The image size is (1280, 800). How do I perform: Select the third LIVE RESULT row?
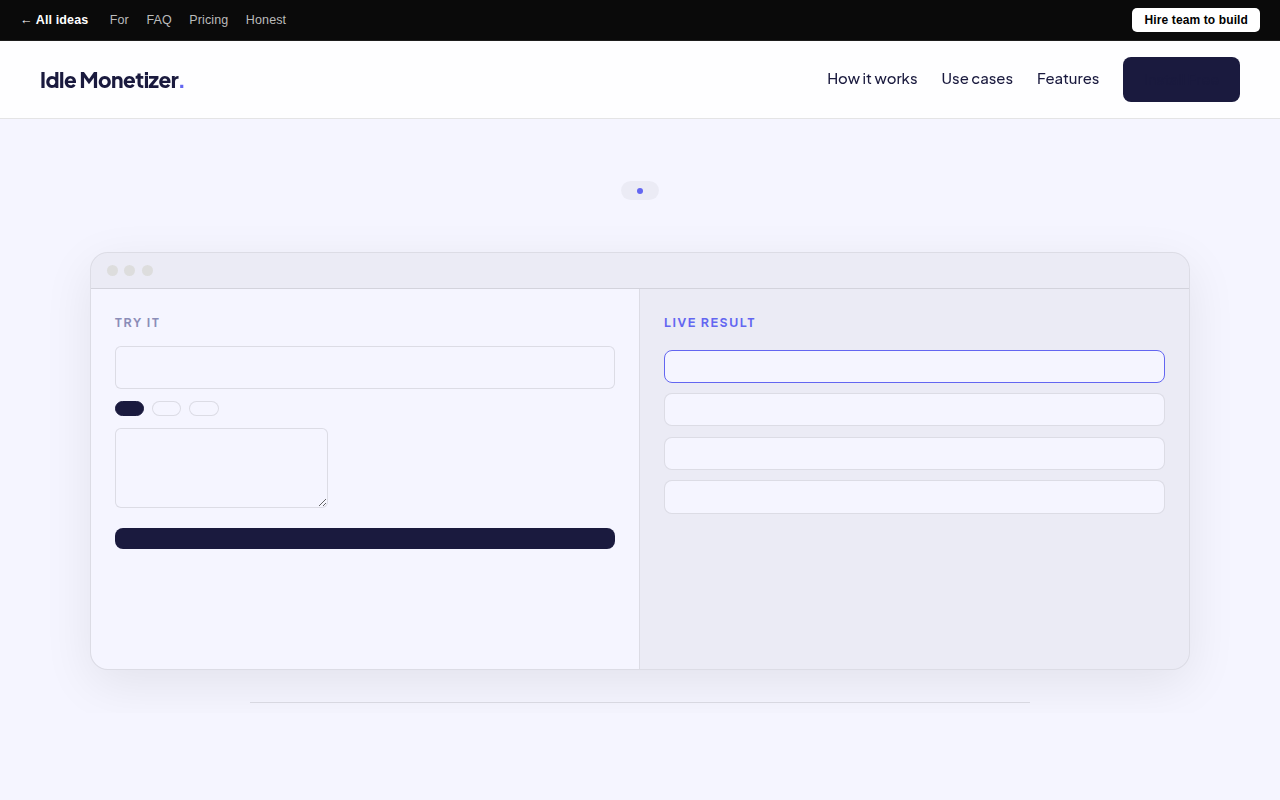914,453
